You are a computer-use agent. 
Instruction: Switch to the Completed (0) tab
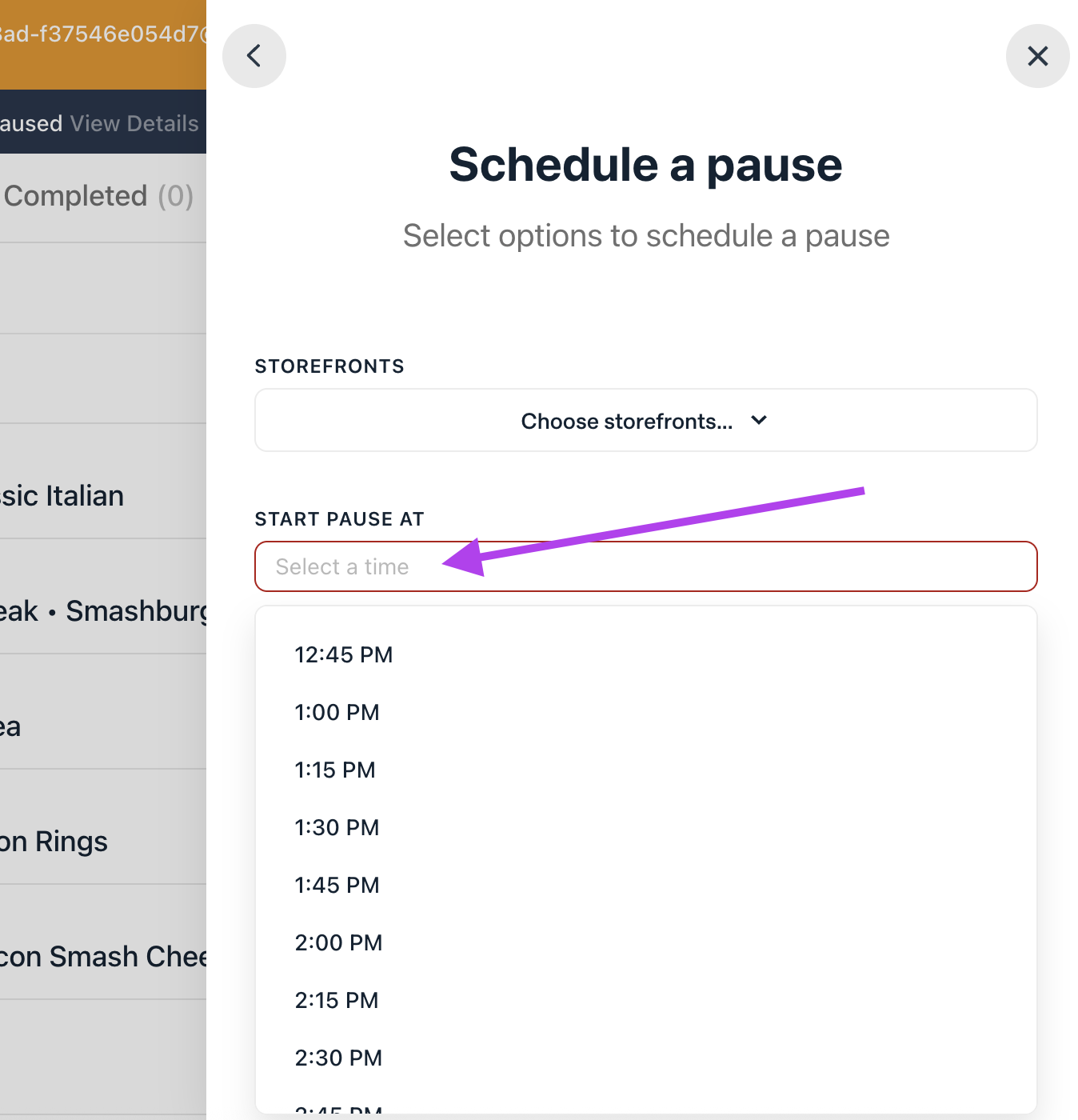[x=98, y=196]
